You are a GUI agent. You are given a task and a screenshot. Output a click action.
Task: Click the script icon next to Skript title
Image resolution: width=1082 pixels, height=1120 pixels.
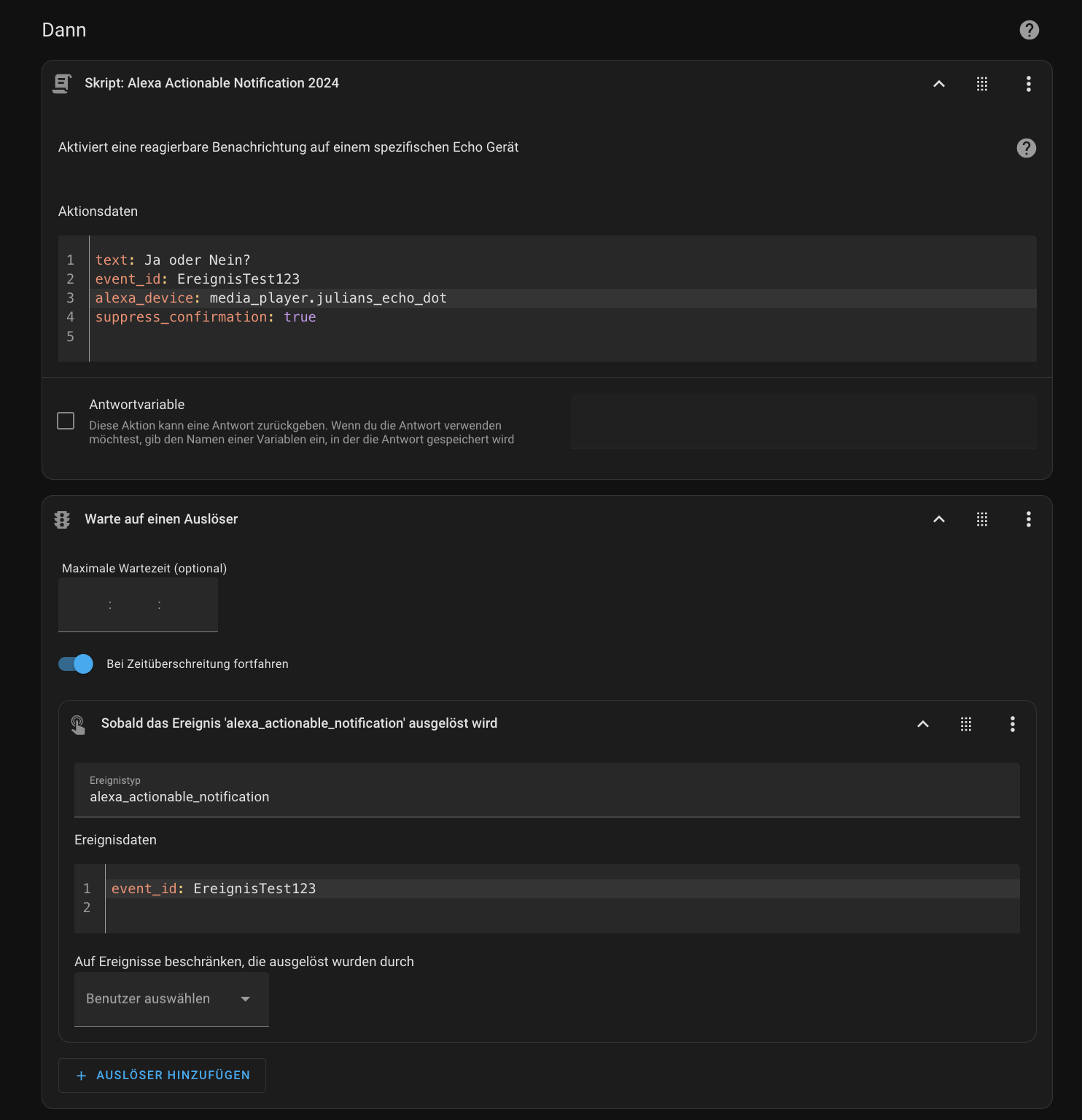(x=62, y=84)
